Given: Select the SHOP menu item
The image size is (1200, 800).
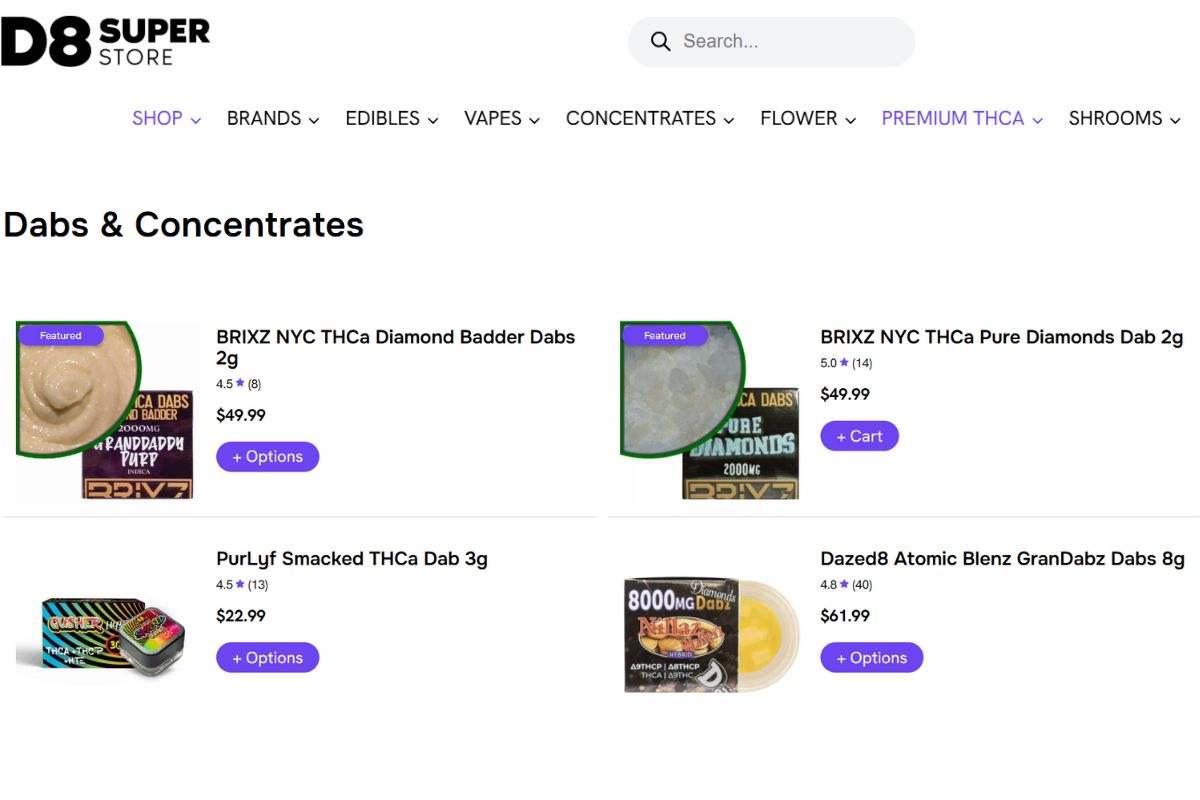Looking at the screenshot, I should 157,118.
